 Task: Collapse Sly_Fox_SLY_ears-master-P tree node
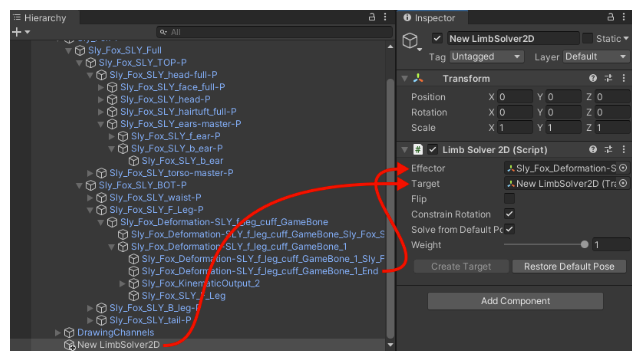point(101,124)
